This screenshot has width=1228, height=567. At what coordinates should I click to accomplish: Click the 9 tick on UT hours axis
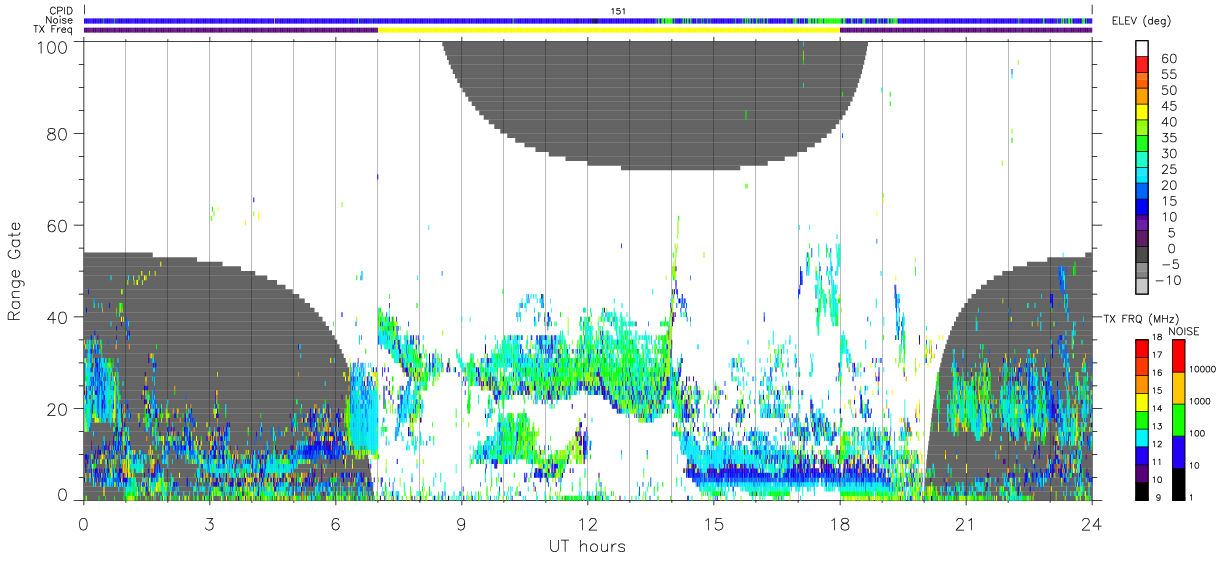462,523
